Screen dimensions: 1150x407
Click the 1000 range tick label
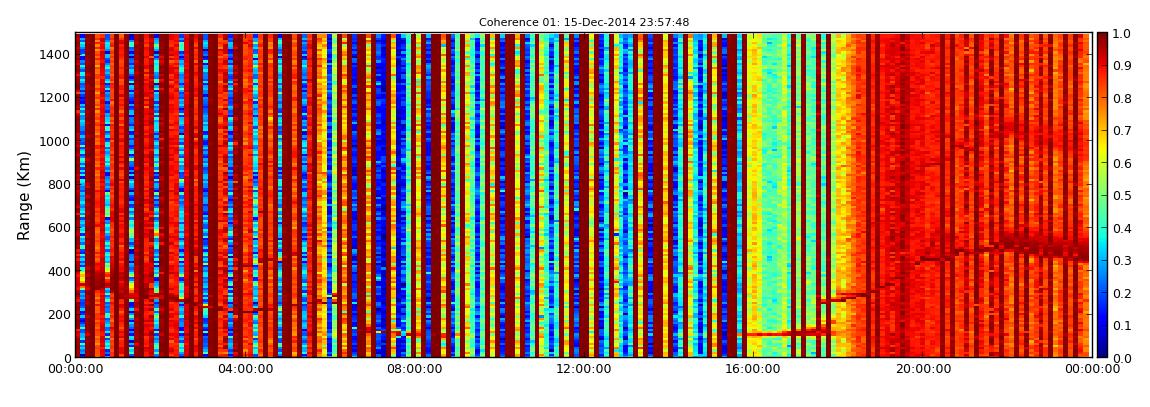pos(56,141)
